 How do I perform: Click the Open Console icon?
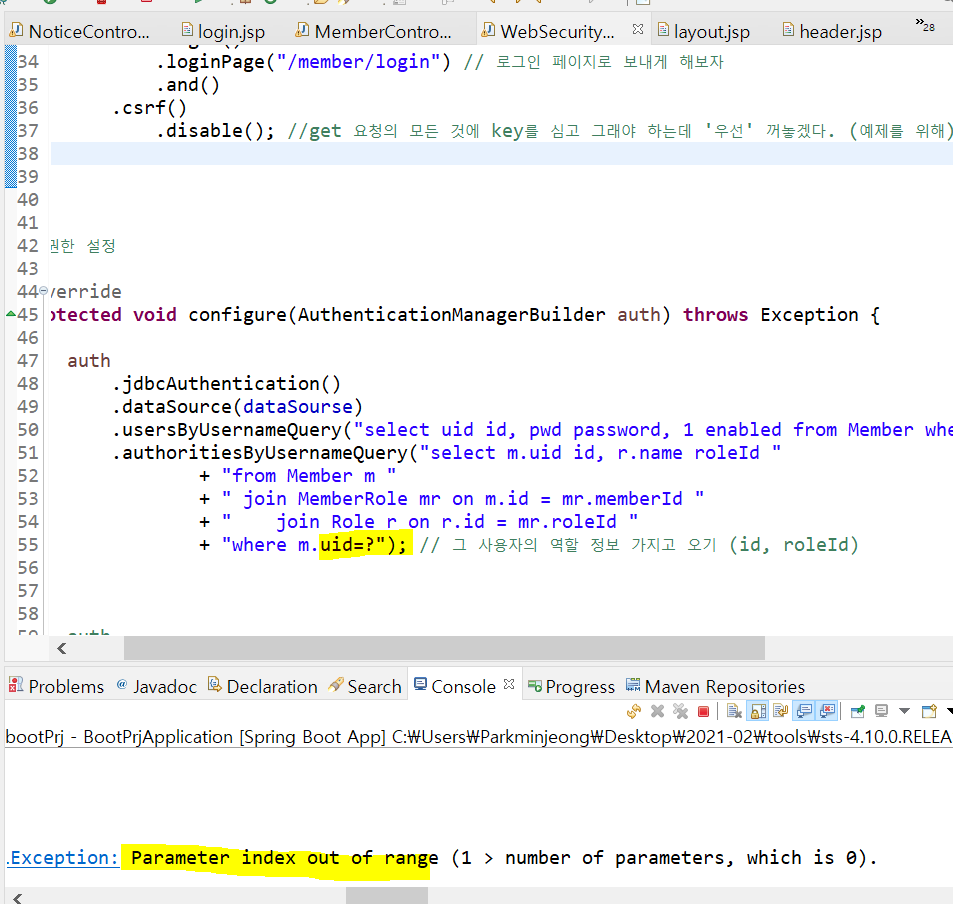click(x=929, y=711)
